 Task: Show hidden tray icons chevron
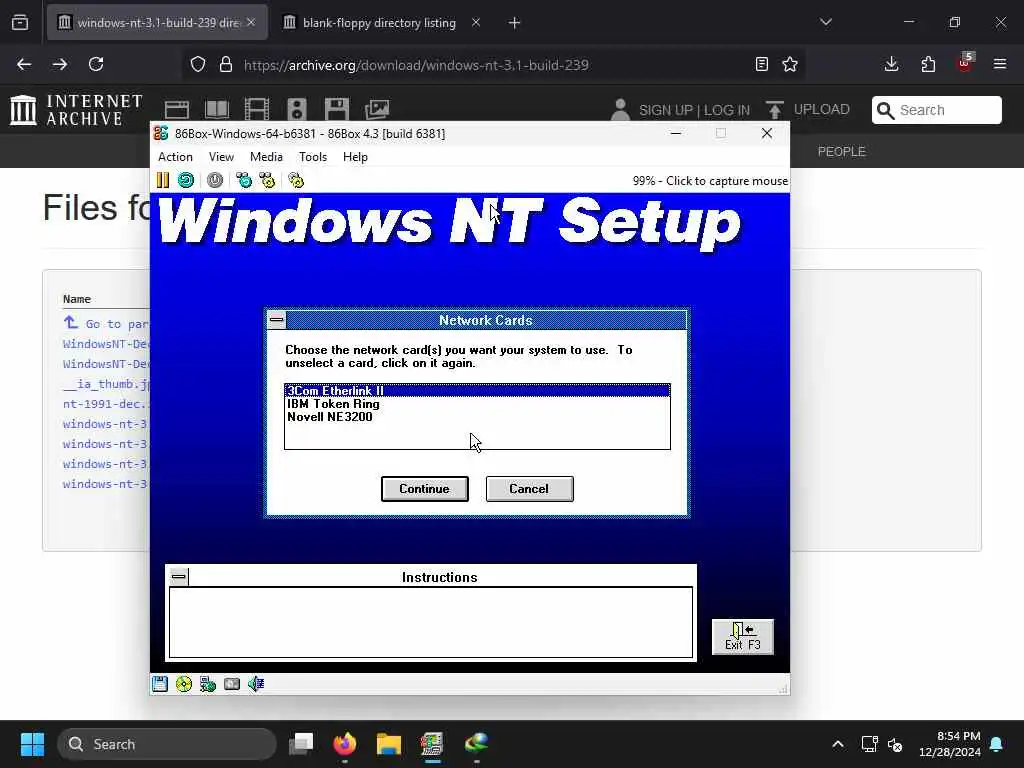838,744
